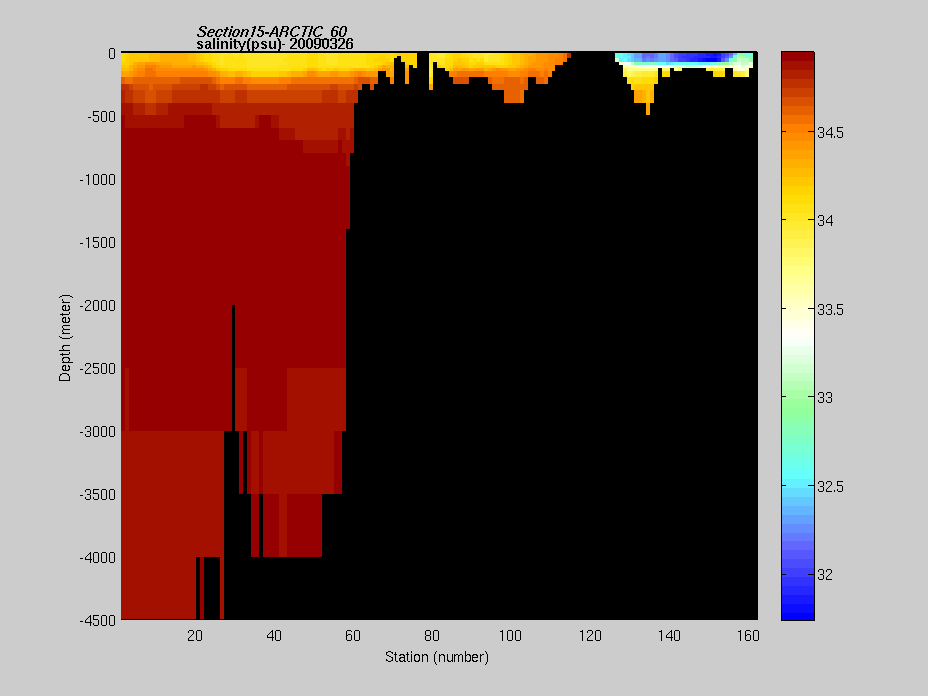This screenshot has height=696, width=928.
Task: Click station tick label '60'
Action: pyautogui.click(x=353, y=636)
